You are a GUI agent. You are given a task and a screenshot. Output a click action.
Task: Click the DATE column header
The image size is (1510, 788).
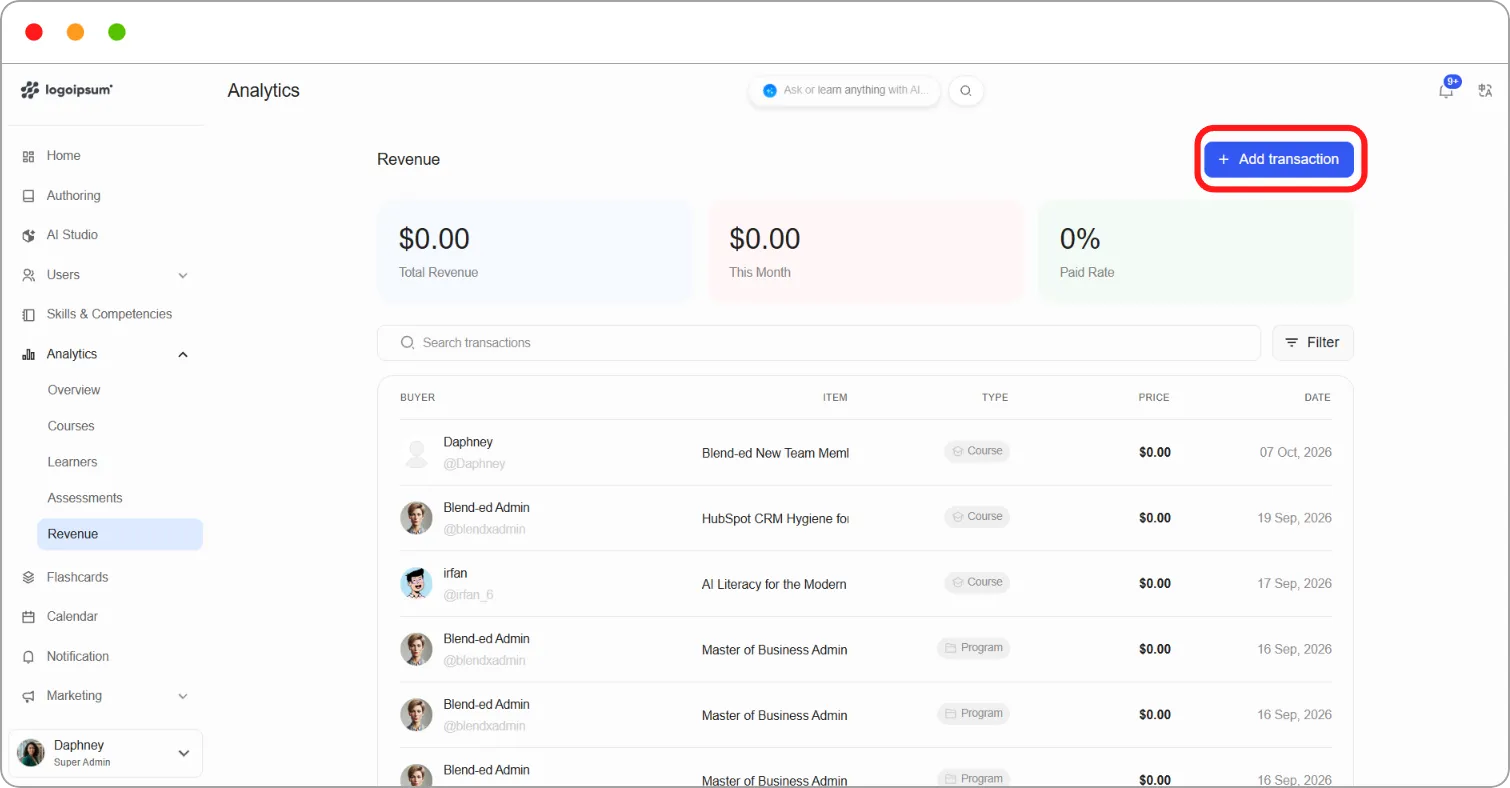click(x=1318, y=398)
